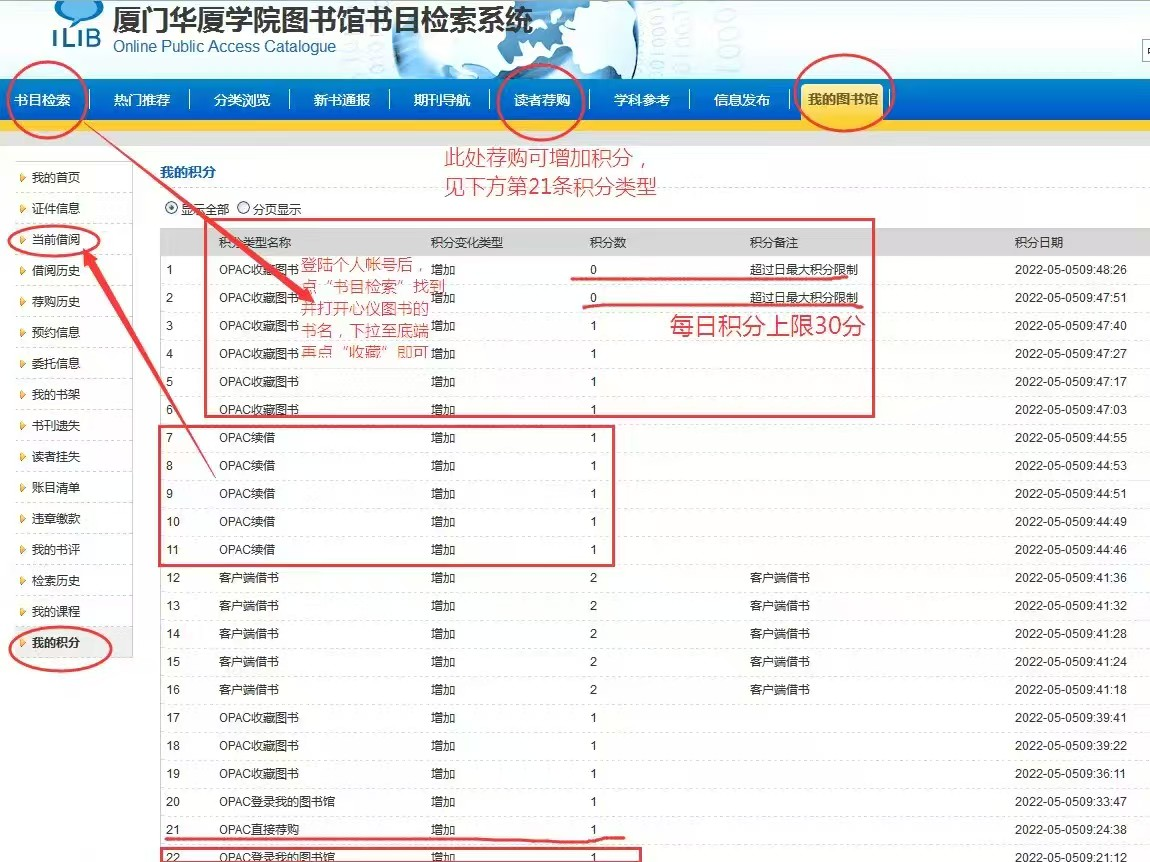The image size is (1150, 862).
Task: Click the arrow icon beside 检索历史
Action: pos(23,580)
